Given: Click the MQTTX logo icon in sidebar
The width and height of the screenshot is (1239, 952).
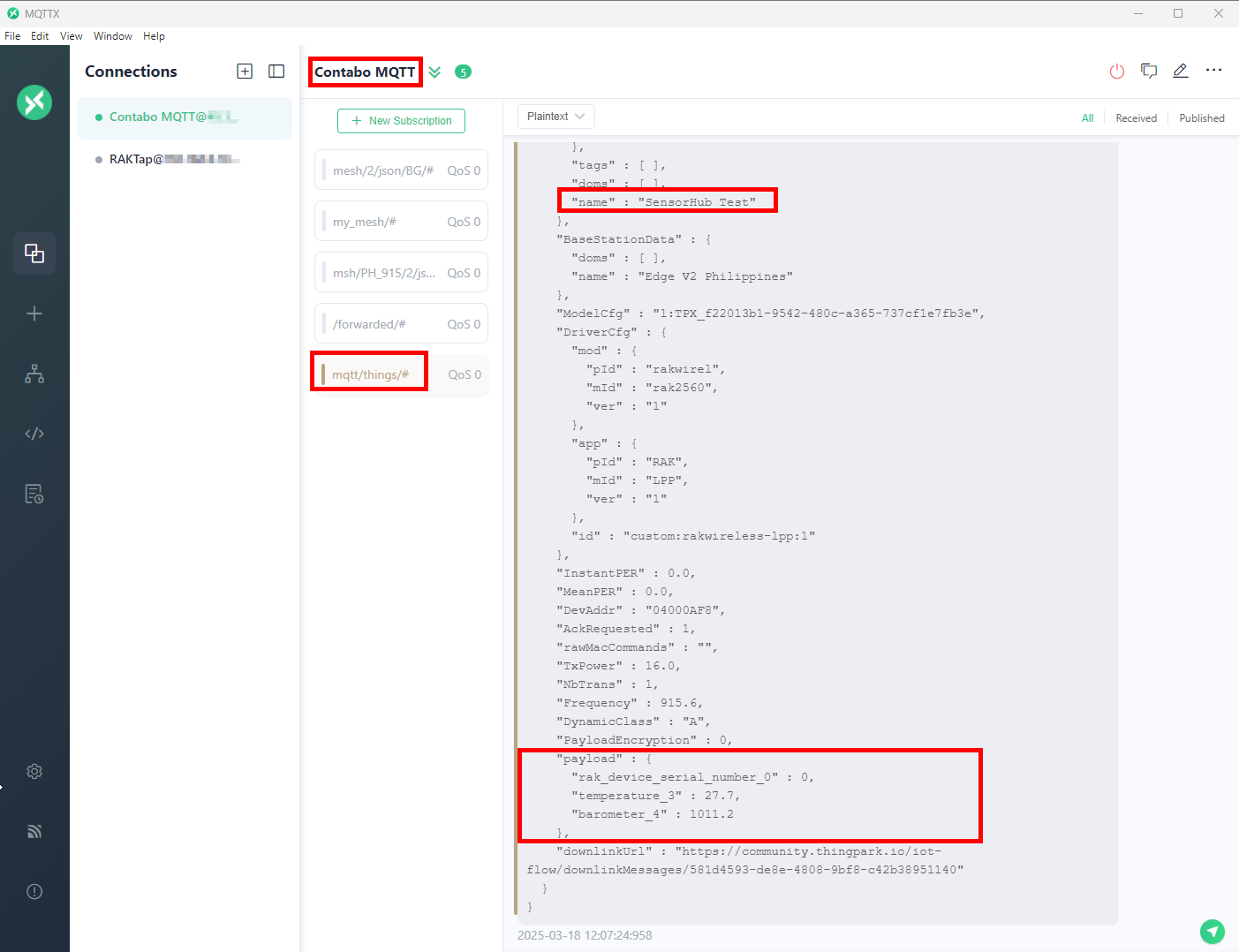Looking at the screenshot, I should click(34, 102).
